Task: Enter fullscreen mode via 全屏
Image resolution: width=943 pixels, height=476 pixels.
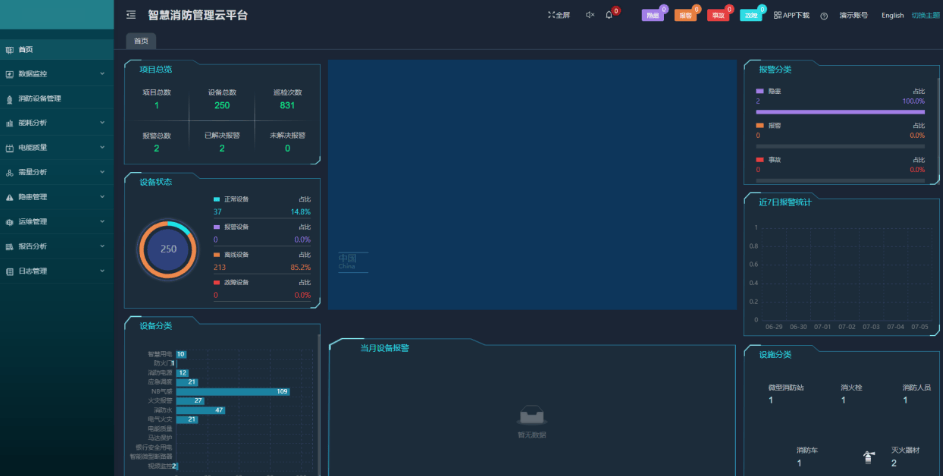Action: pos(558,15)
